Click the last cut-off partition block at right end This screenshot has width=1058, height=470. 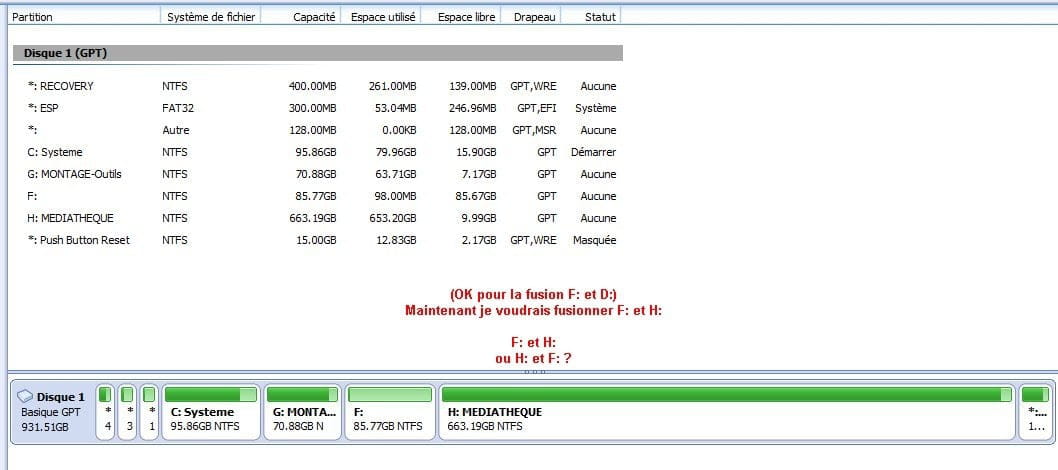[x=1036, y=412]
